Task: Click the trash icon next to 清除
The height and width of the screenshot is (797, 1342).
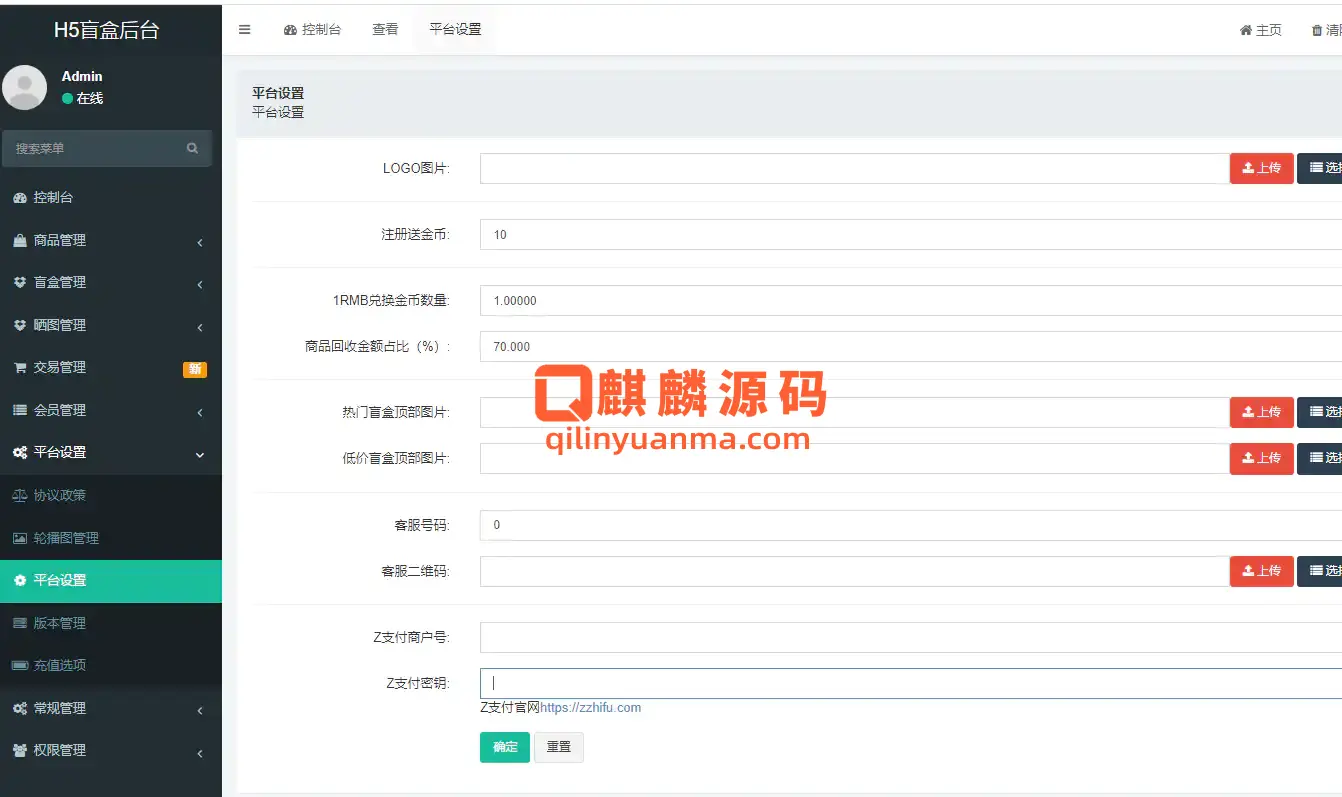Action: tap(1316, 30)
